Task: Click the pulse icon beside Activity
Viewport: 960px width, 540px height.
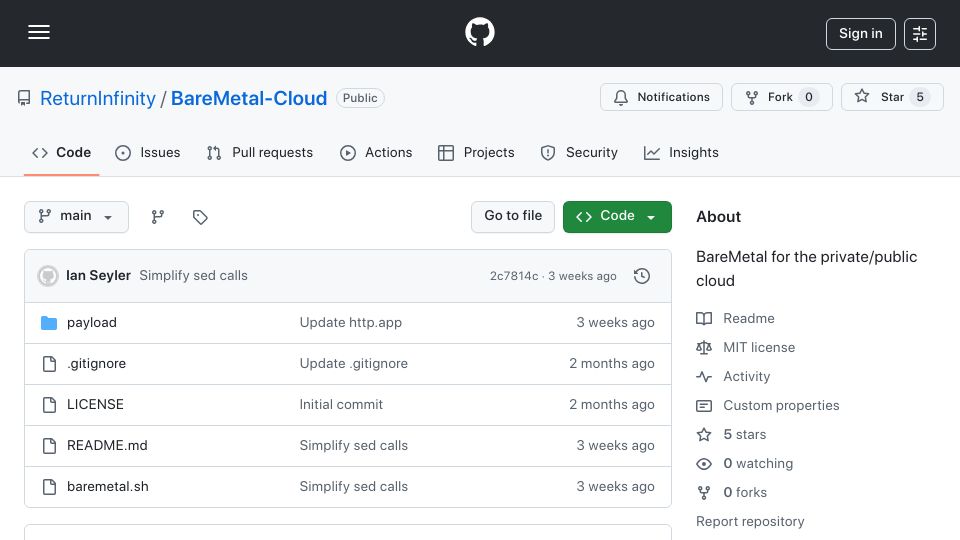Action: coord(704,377)
